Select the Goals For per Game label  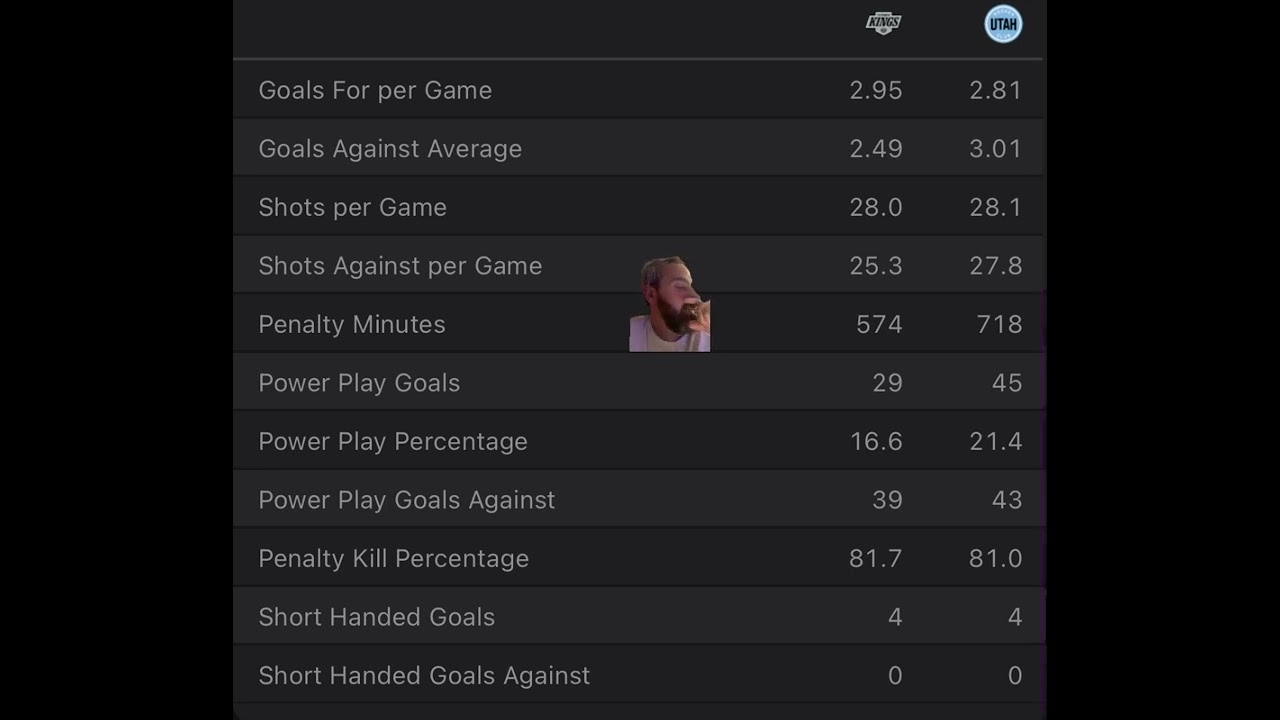(x=375, y=90)
